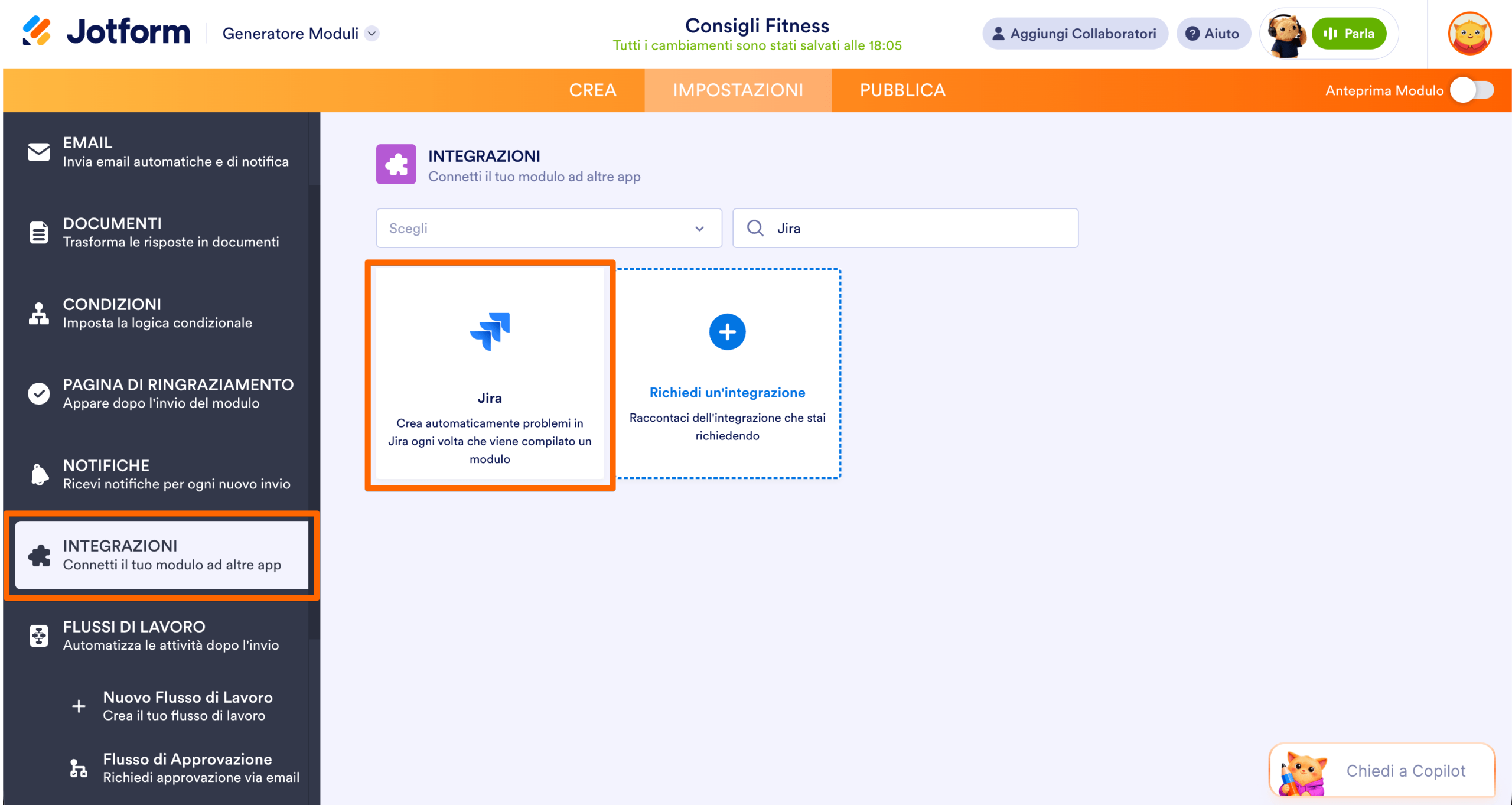The image size is (1512, 805).
Task: Click the purple Integrazioni puzzle header icon
Action: tap(396, 164)
